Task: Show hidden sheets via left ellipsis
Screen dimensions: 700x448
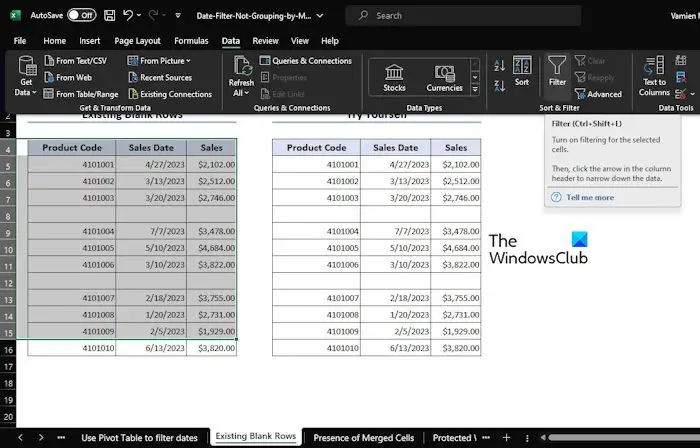Action: [61, 438]
